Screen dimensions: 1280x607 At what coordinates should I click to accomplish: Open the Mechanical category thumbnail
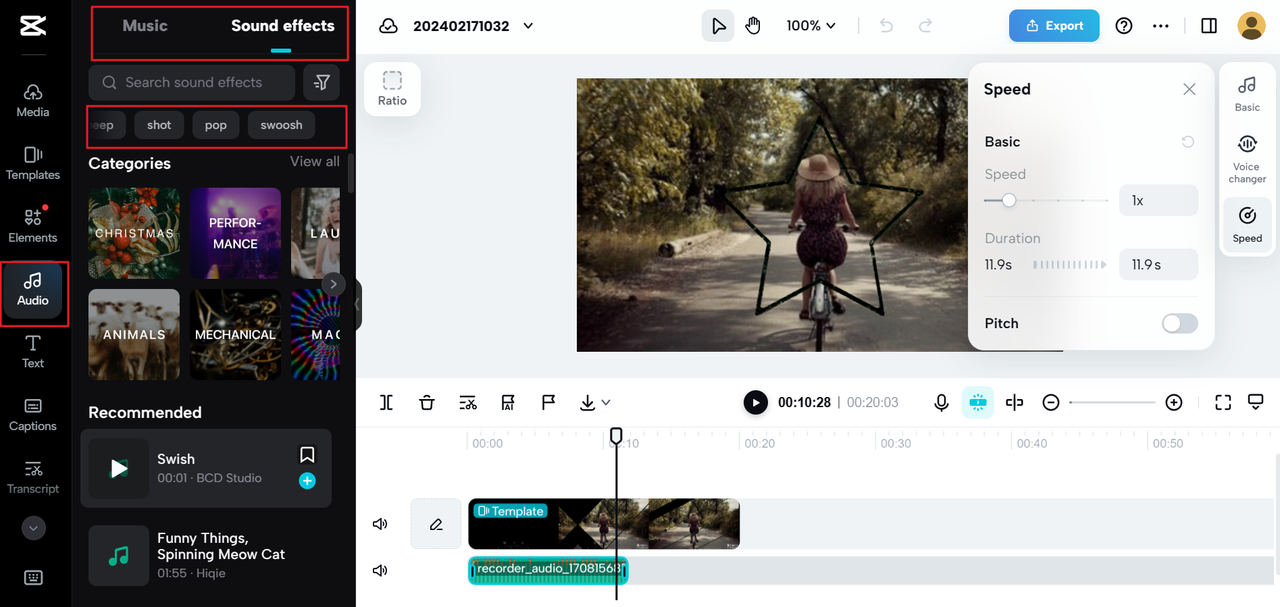235,335
